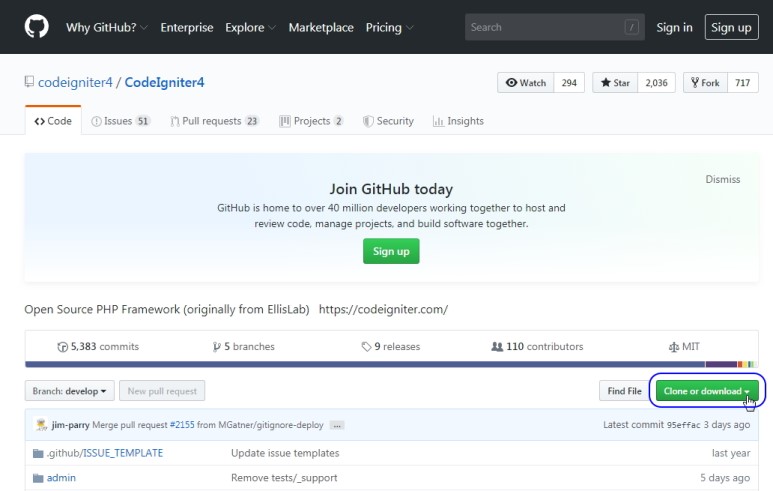Click the GitHub Octocat logo
Viewport: 773px width, 491px height.
click(x=36, y=27)
